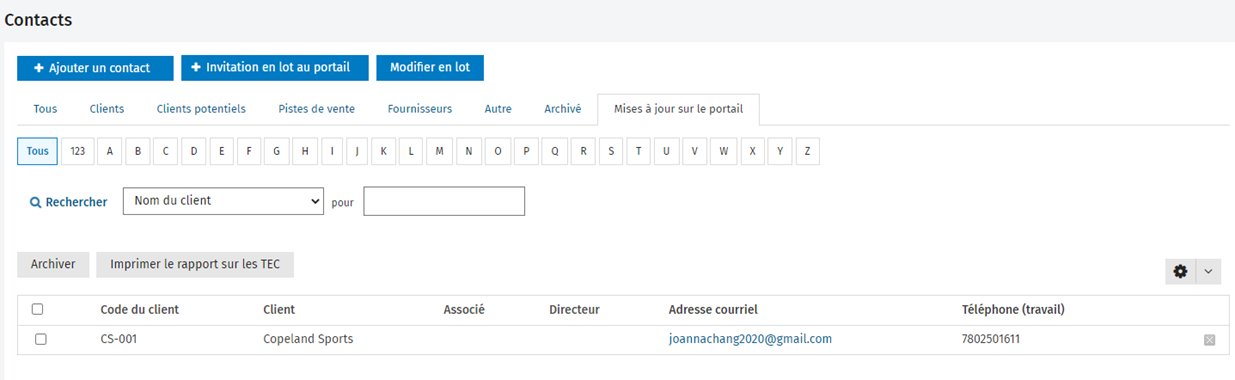This screenshot has width=1235, height=380.
Task: Switch to the Clients potentiels tab
Action: (x=200, y=109)
